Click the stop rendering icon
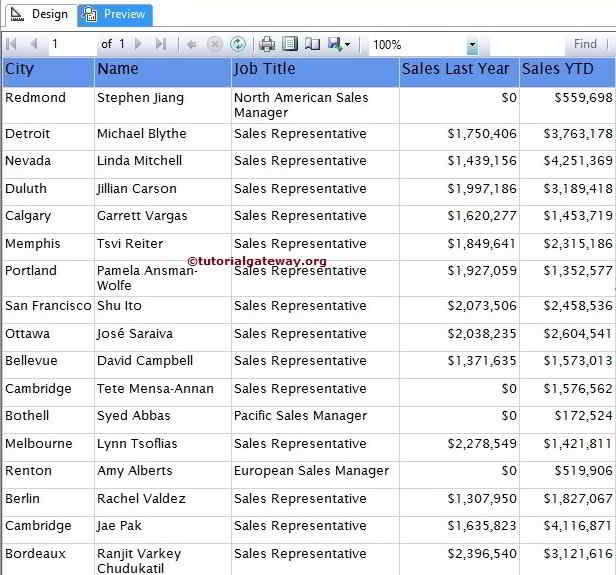616x575 pixels. point(214,44)
